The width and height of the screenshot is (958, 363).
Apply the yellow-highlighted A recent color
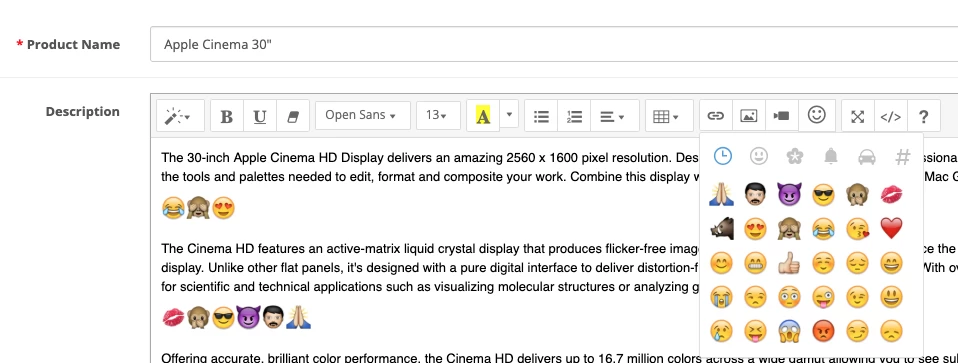[483, 116]
